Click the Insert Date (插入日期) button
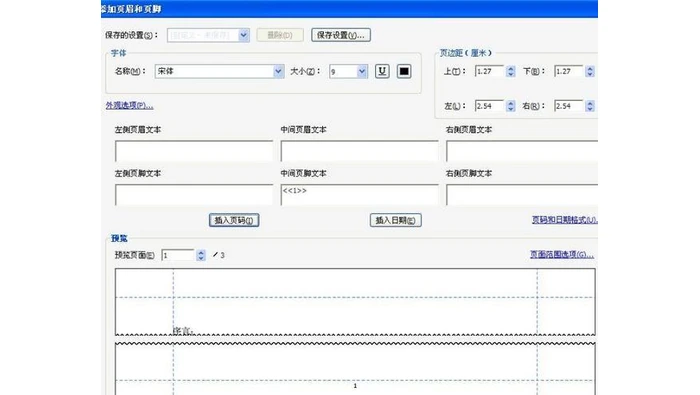Image resolution: width=700 pixels, height=395 pixels. (396, 220)
